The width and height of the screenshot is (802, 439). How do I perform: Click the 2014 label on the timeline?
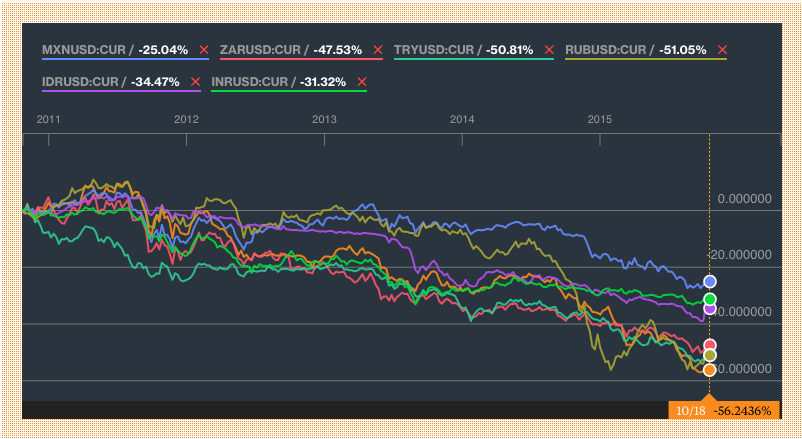click(x=461, y=119)
